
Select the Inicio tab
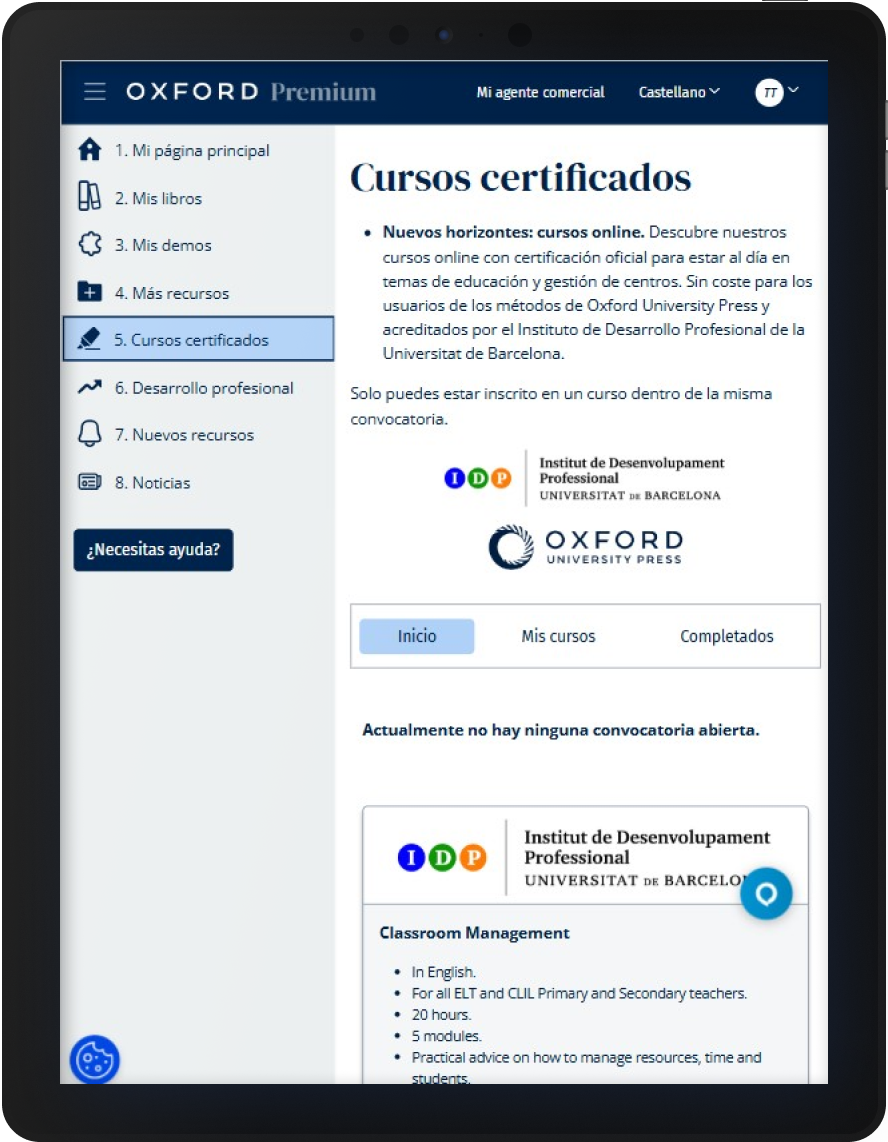click(417, 636)
